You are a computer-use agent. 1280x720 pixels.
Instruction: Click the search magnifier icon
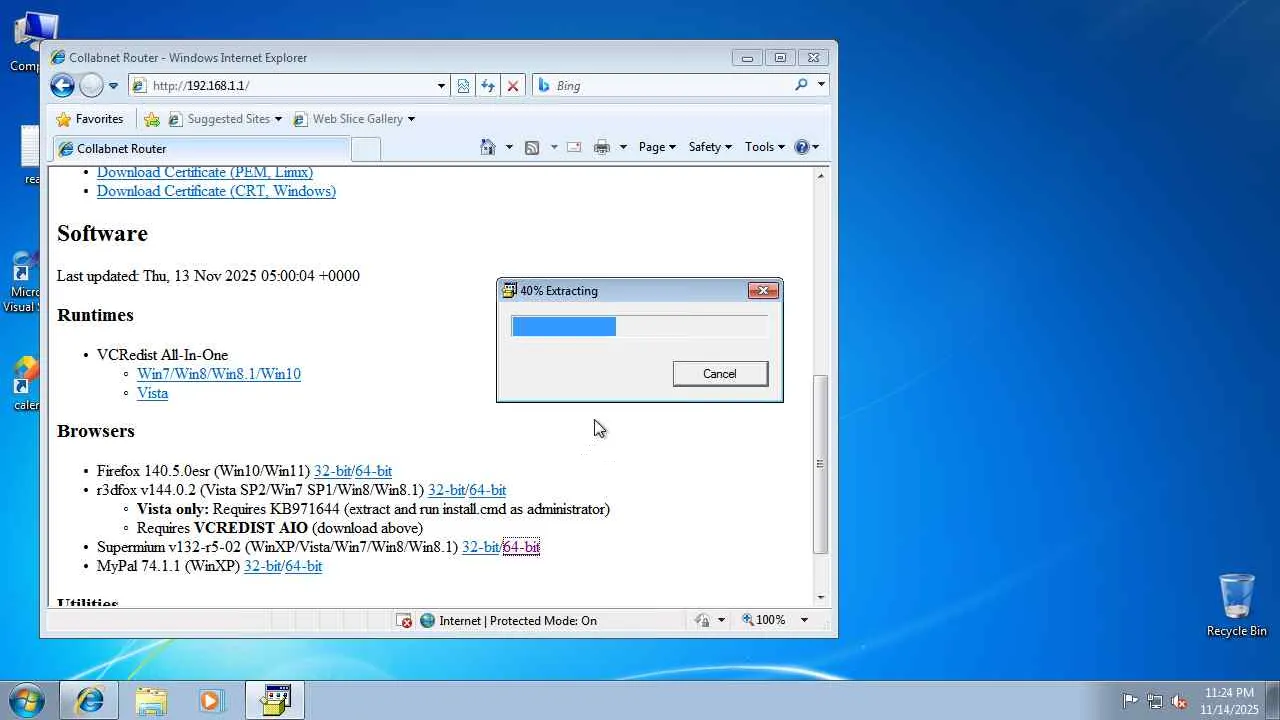click(801, 85)
